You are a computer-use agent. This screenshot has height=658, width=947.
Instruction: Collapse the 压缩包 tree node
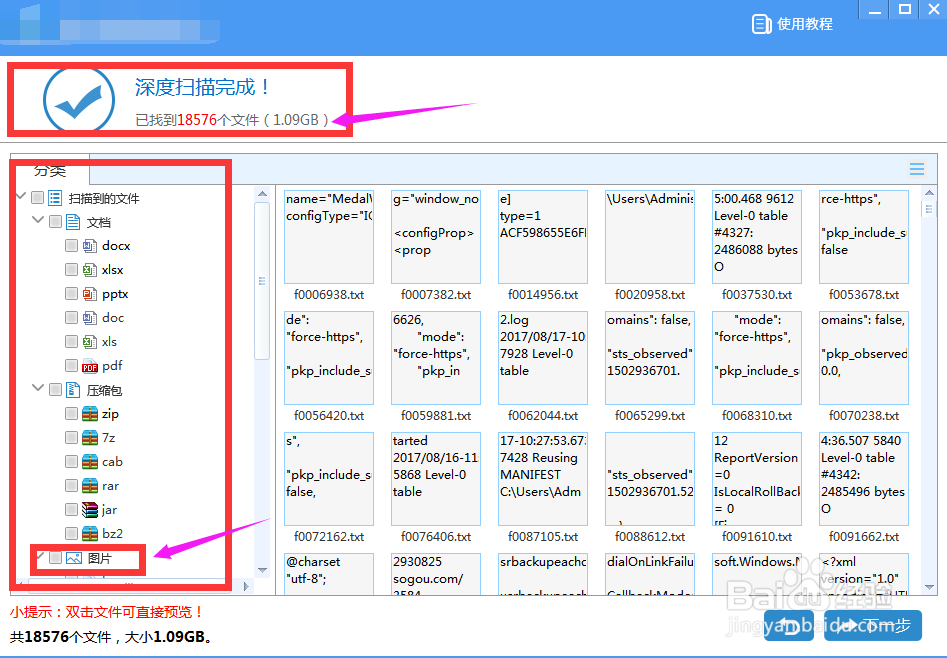tap(38, 388)
